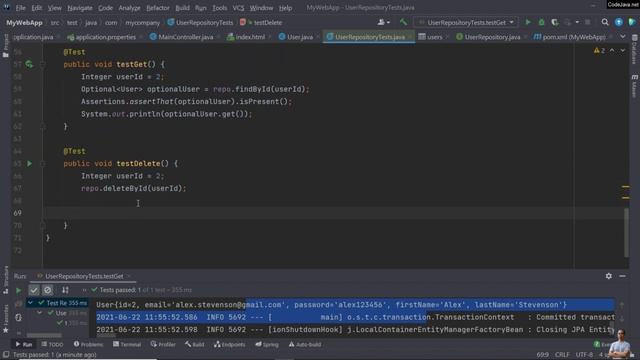
Task: Open the Project tool window stripe
Action: click(x=5, y=46)
